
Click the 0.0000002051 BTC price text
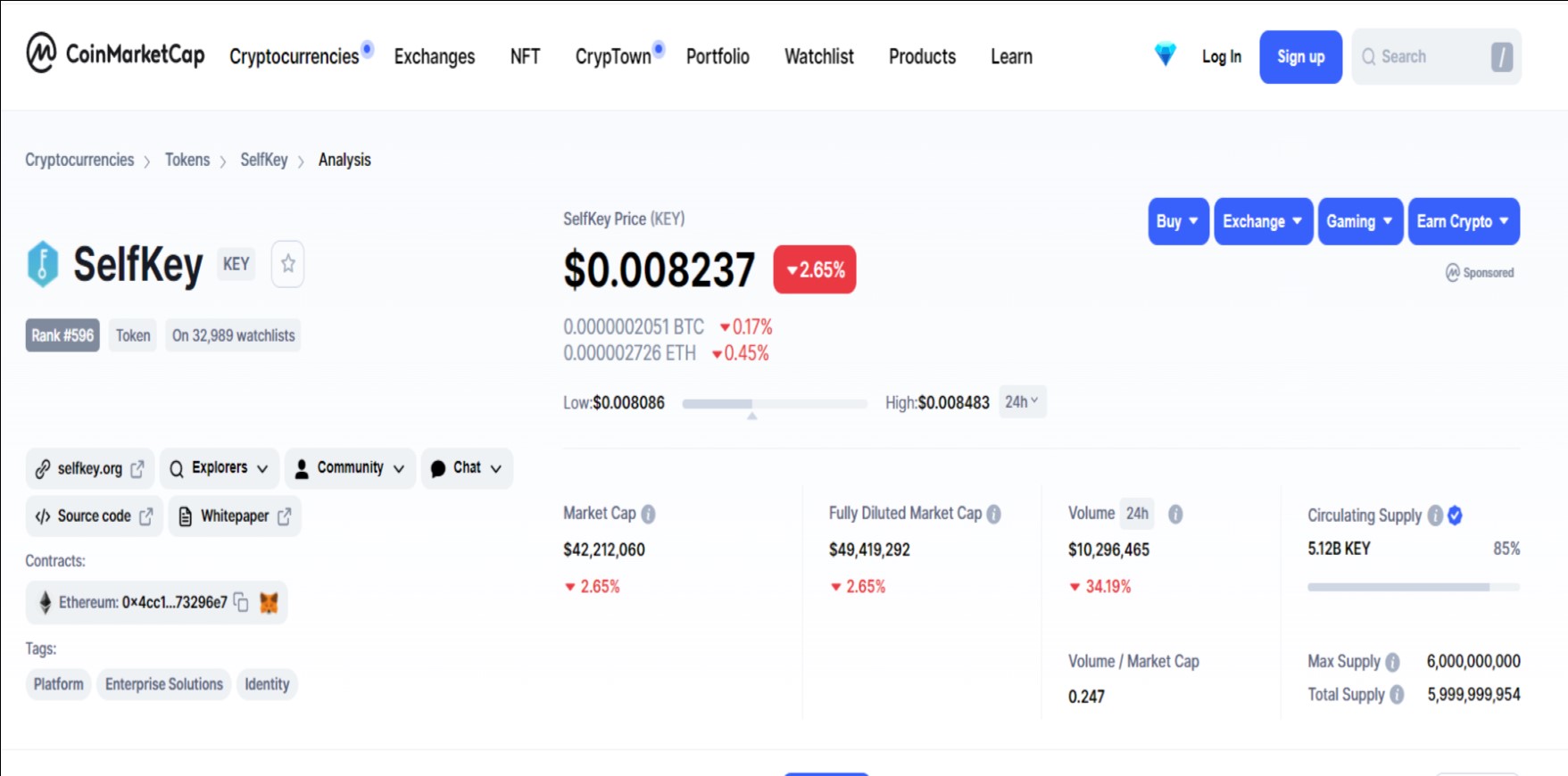(x=634, y=327)
